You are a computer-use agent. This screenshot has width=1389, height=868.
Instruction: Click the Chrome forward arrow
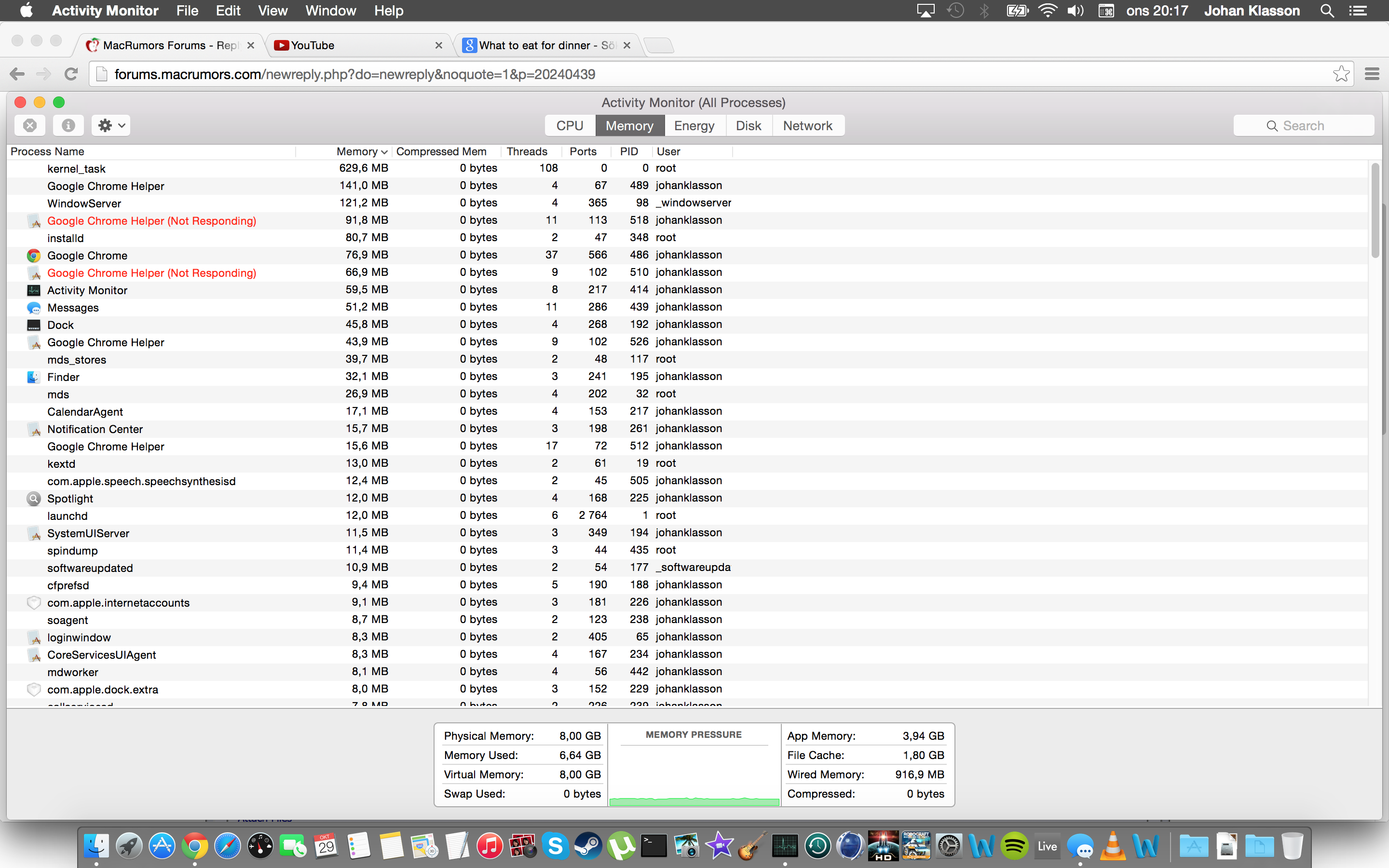pyautogui.click(x=43, y=74)
